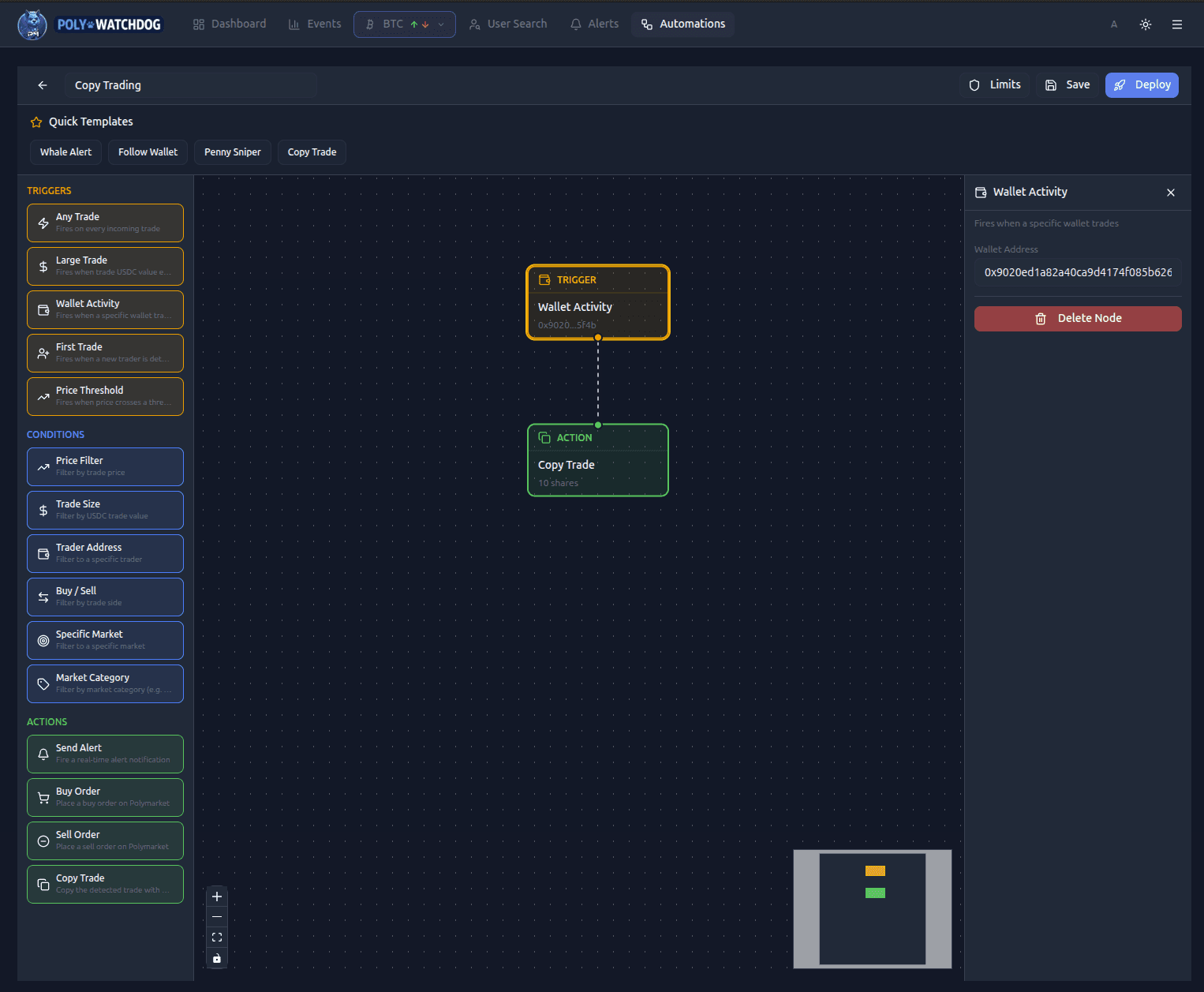
Task: Go to the Dashboard tab
Action: pos(230,24)
